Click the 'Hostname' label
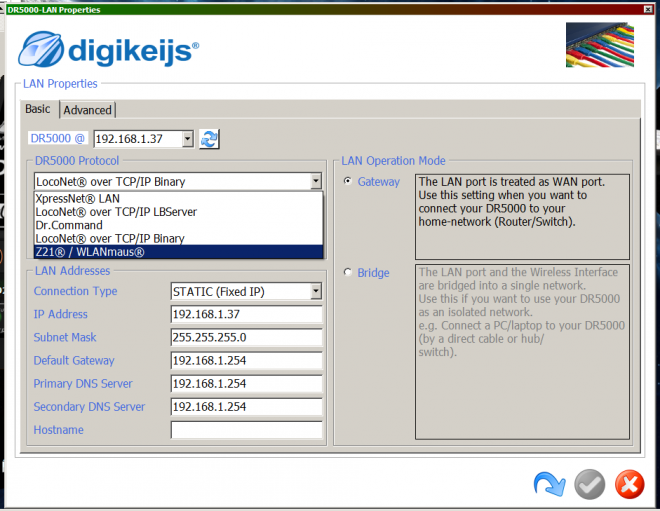 [59, 430]
